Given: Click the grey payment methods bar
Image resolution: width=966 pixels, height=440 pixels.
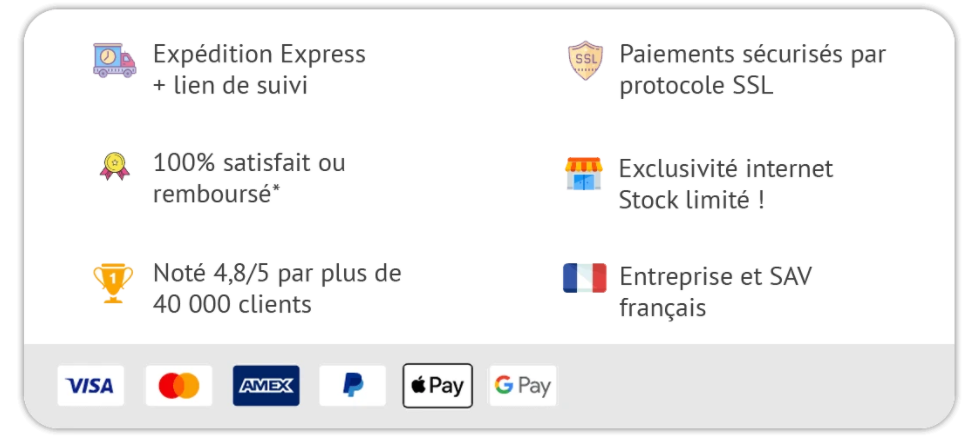Looking at the screenshot, I should 750,386.
